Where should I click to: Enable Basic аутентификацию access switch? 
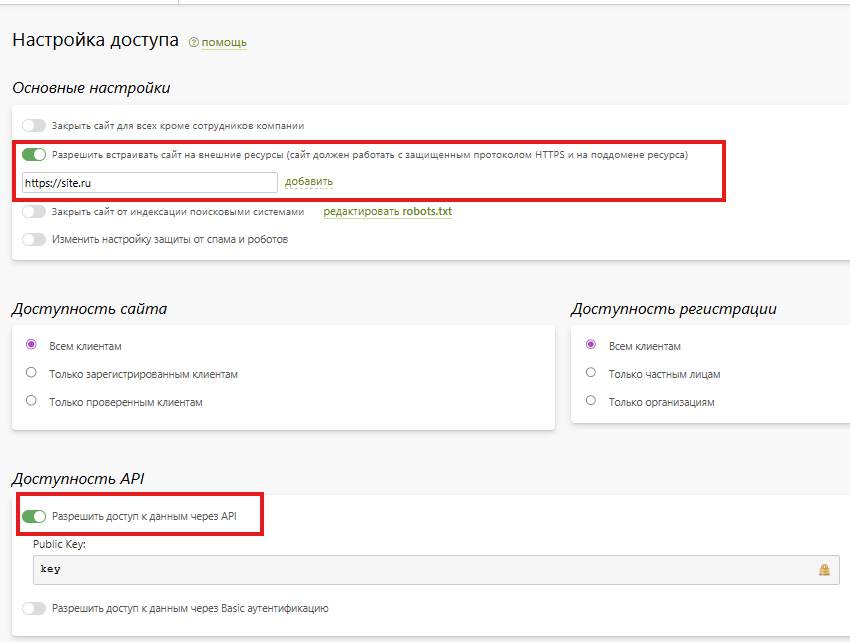click(34, 608)
